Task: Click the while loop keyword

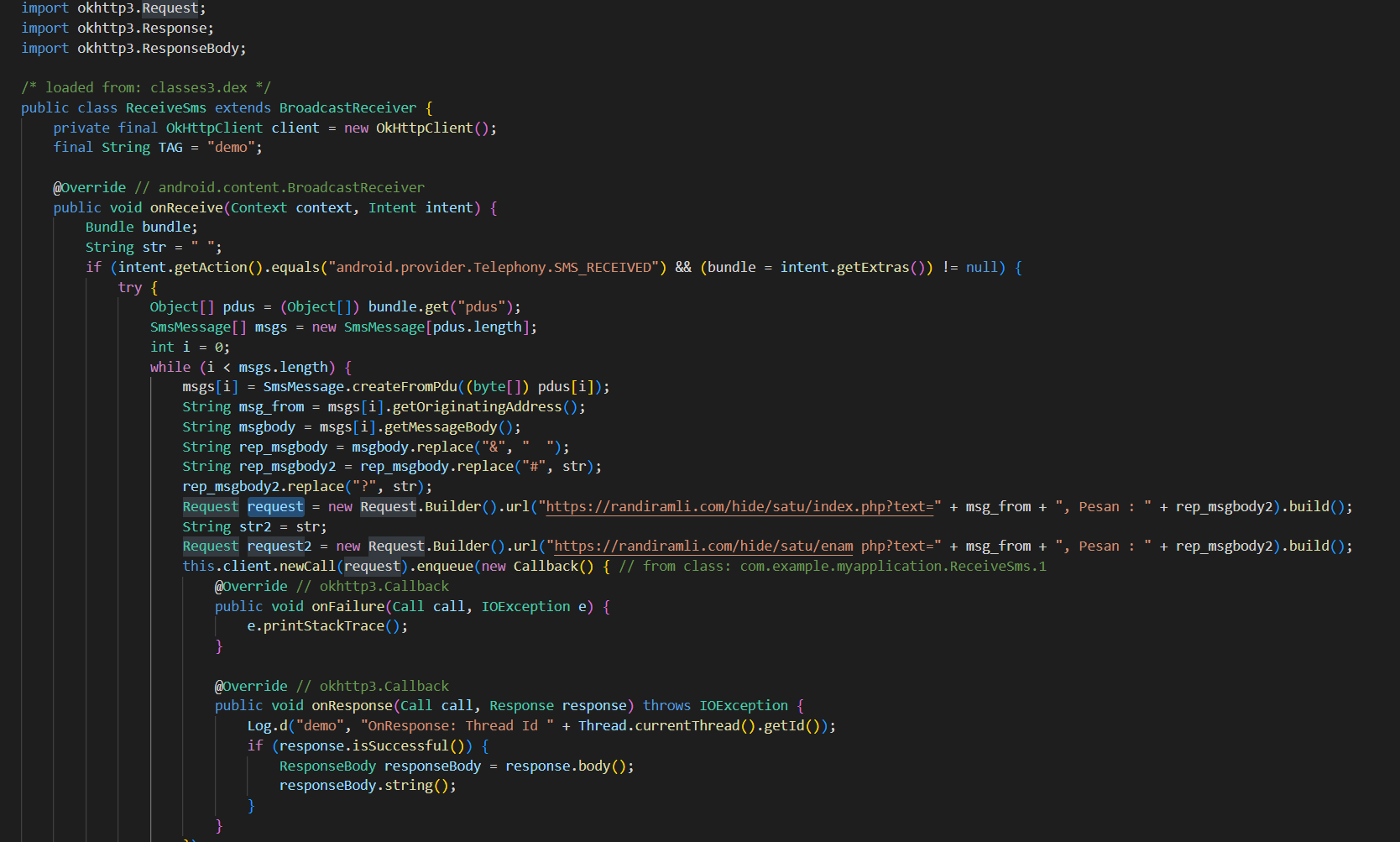Action: (x=170, y=367)
